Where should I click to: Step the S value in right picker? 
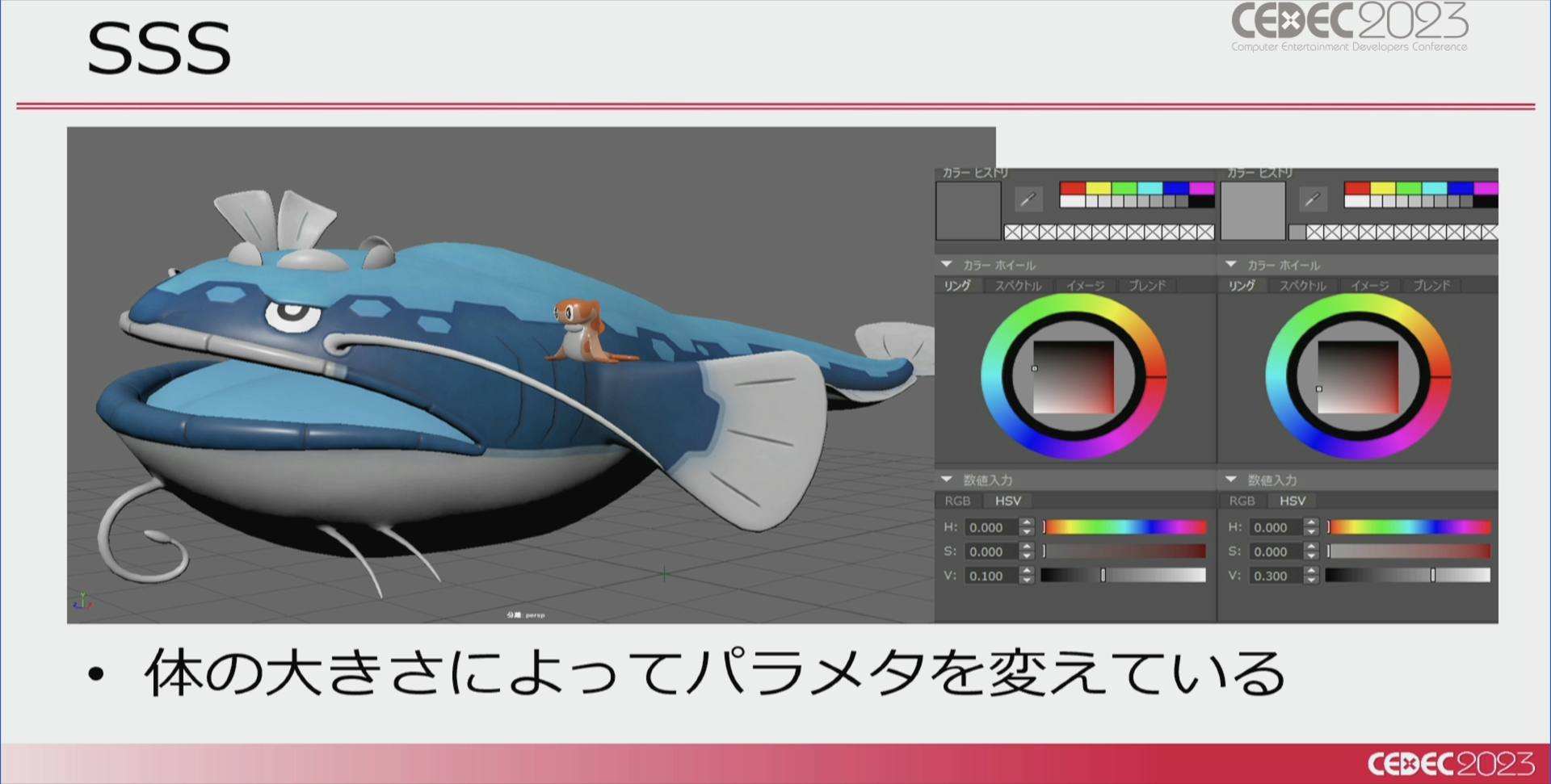(1311, 551)
